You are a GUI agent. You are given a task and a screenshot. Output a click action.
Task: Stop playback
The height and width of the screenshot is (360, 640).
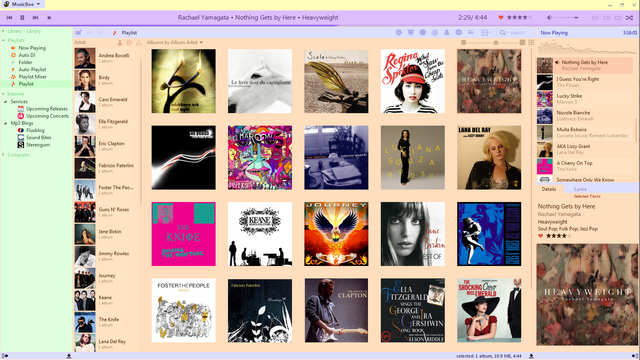pos(49,18)
